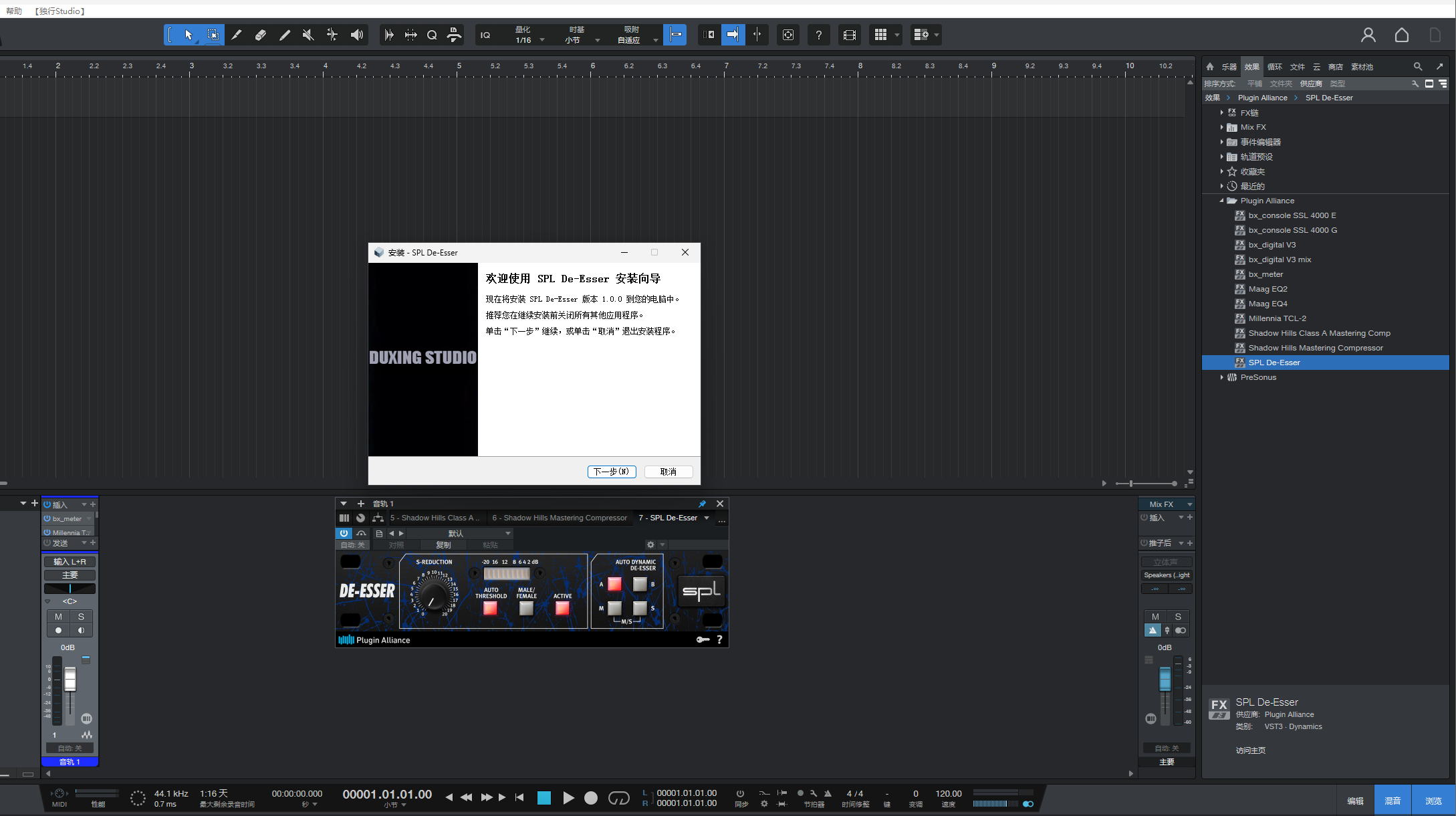Switch to the 文件 browser tab

coord(1298,67)
